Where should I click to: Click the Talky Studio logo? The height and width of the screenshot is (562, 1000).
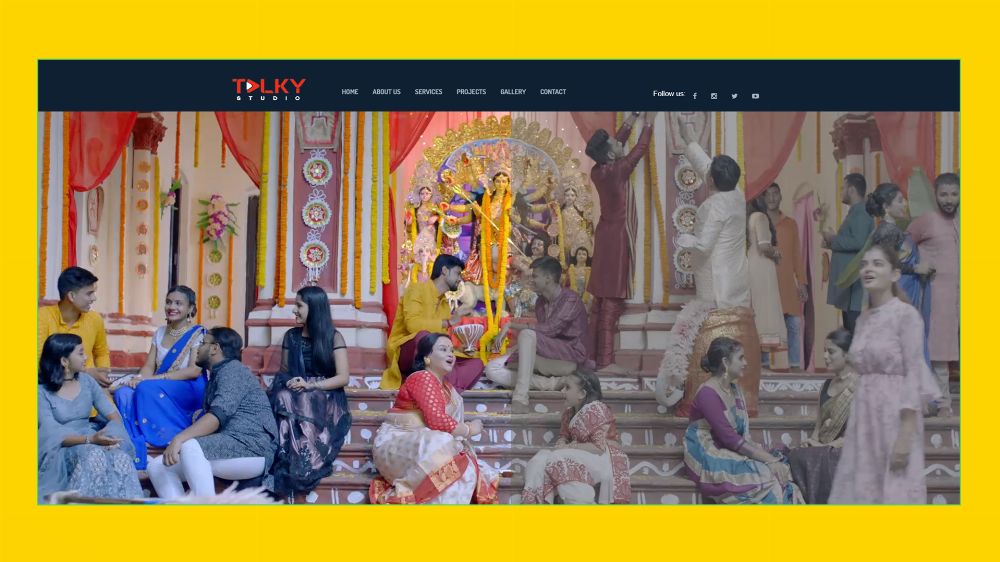(269, 89)
